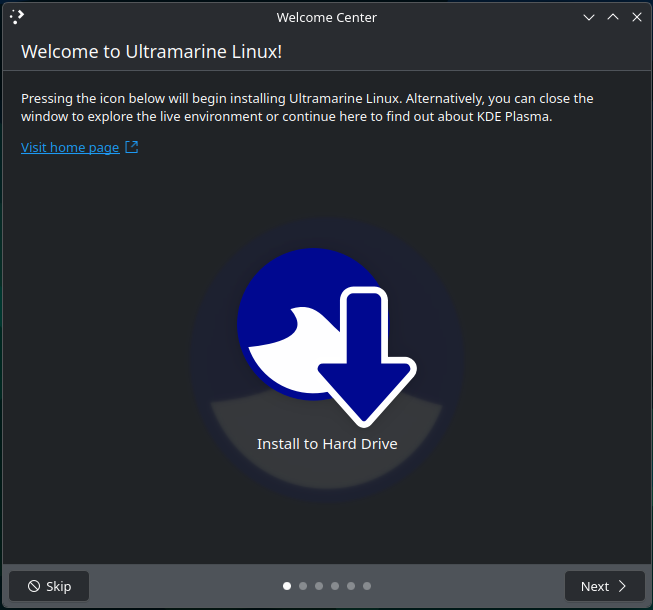Jump to the last page indicator dot

tap(367, 586)
